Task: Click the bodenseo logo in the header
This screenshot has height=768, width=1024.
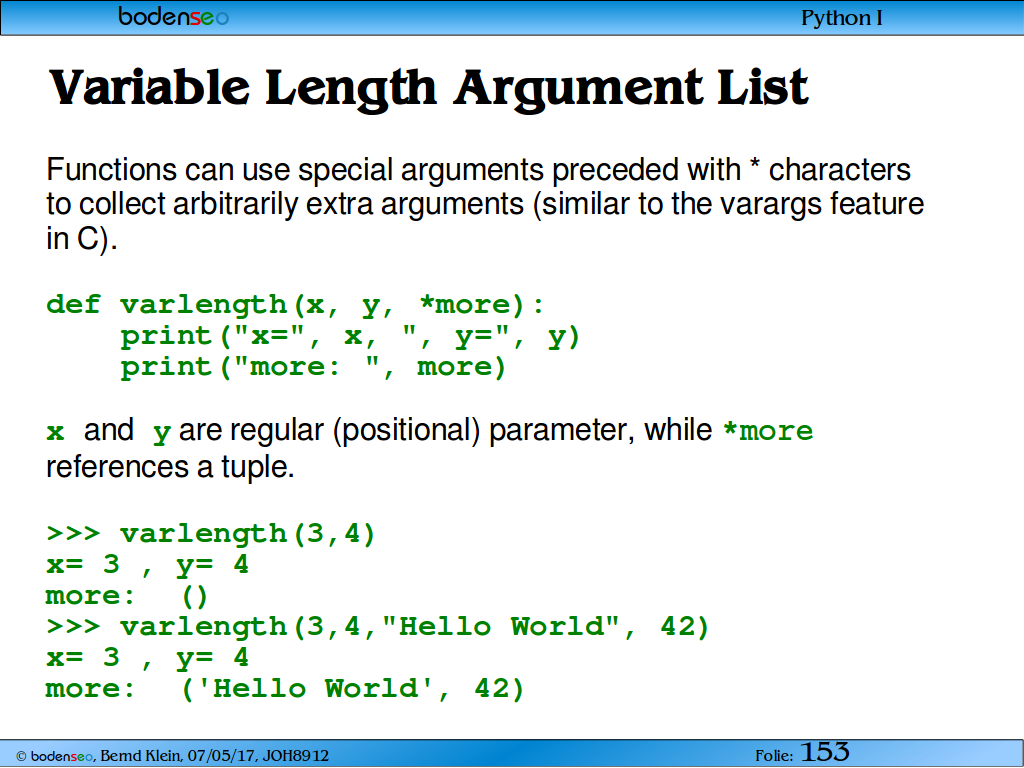Action: (173, 16)
